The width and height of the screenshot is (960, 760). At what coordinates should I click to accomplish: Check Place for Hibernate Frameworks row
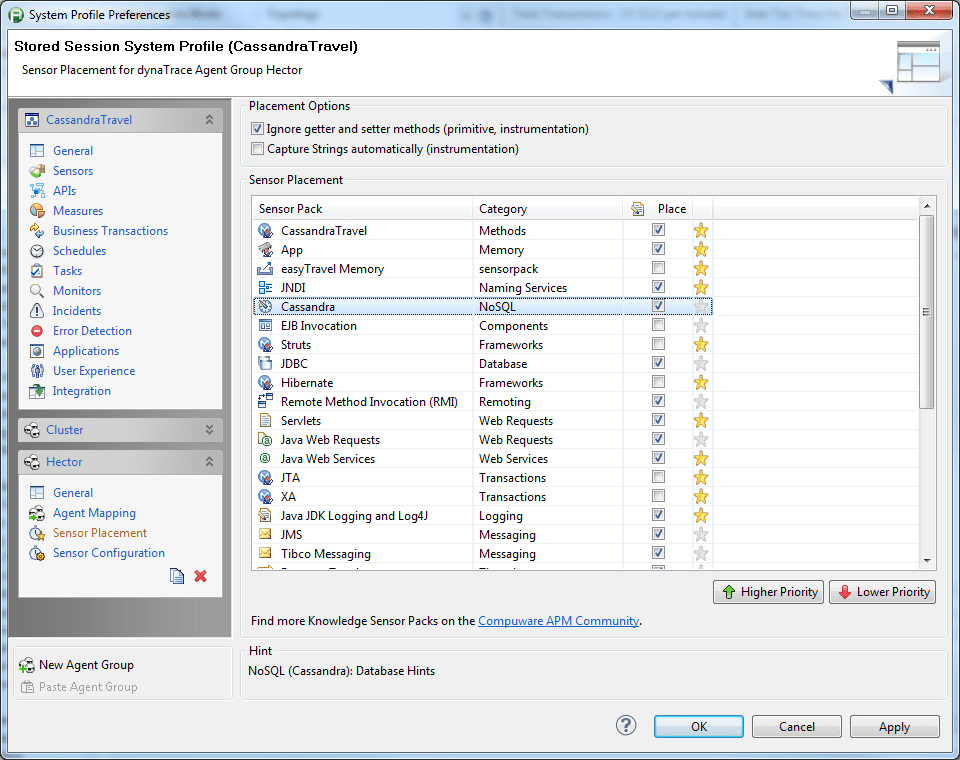point(658,382)
